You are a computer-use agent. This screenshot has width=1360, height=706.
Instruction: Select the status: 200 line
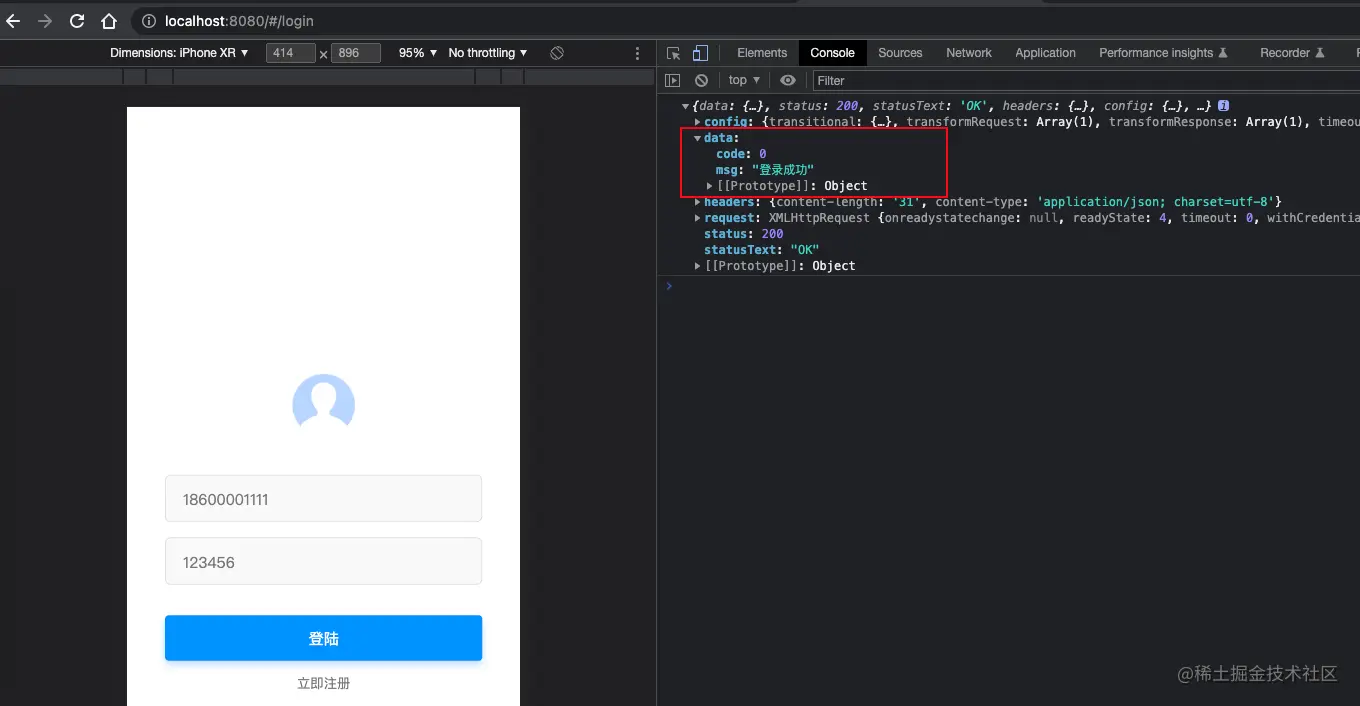pyautogui.click(x=744, y=234)
